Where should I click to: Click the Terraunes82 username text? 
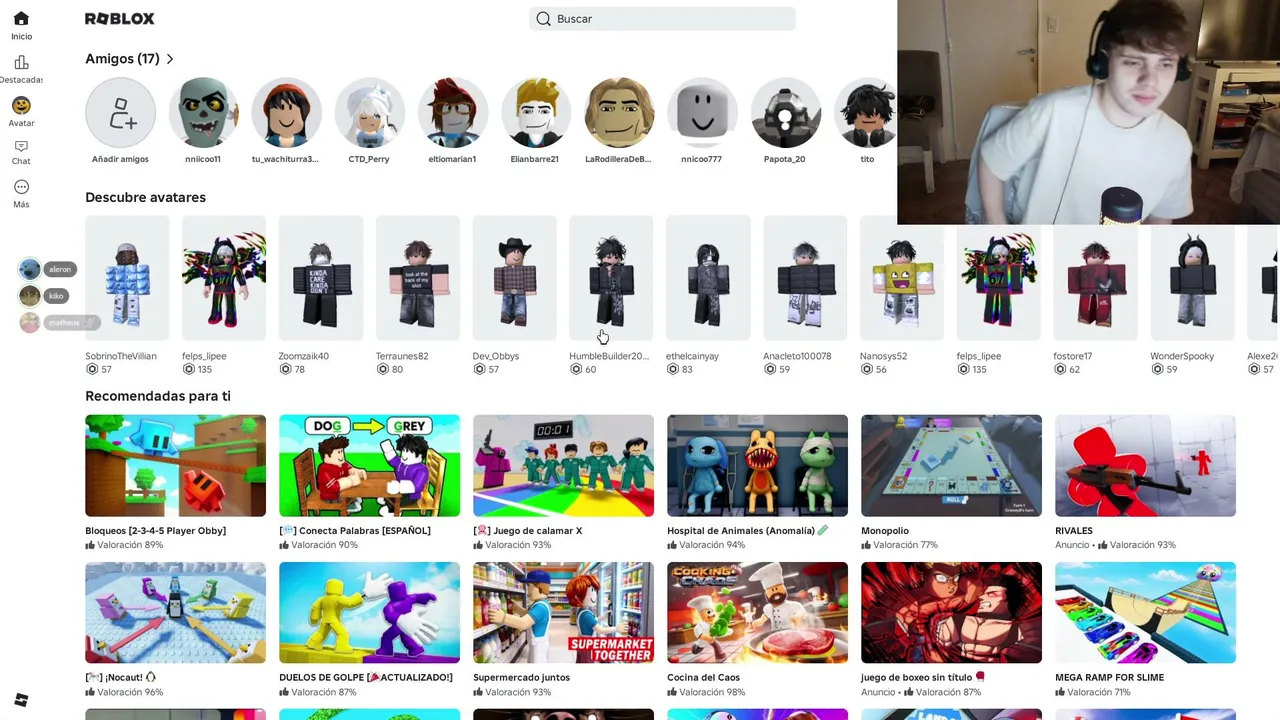coord(402,356)
